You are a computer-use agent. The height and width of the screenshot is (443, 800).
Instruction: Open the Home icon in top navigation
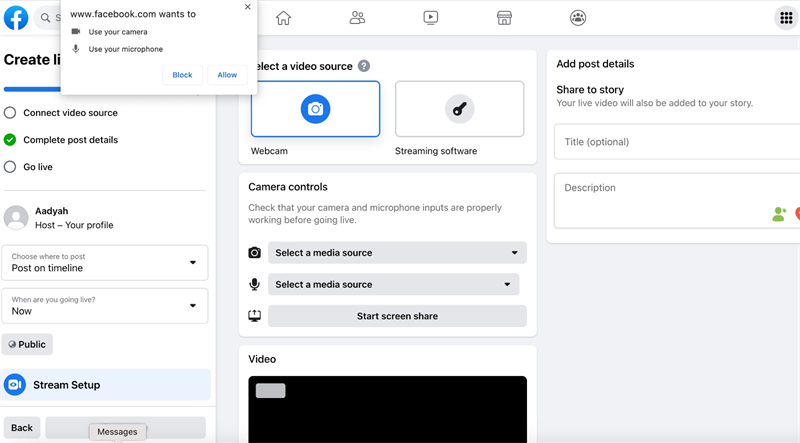tap(283, 18)
